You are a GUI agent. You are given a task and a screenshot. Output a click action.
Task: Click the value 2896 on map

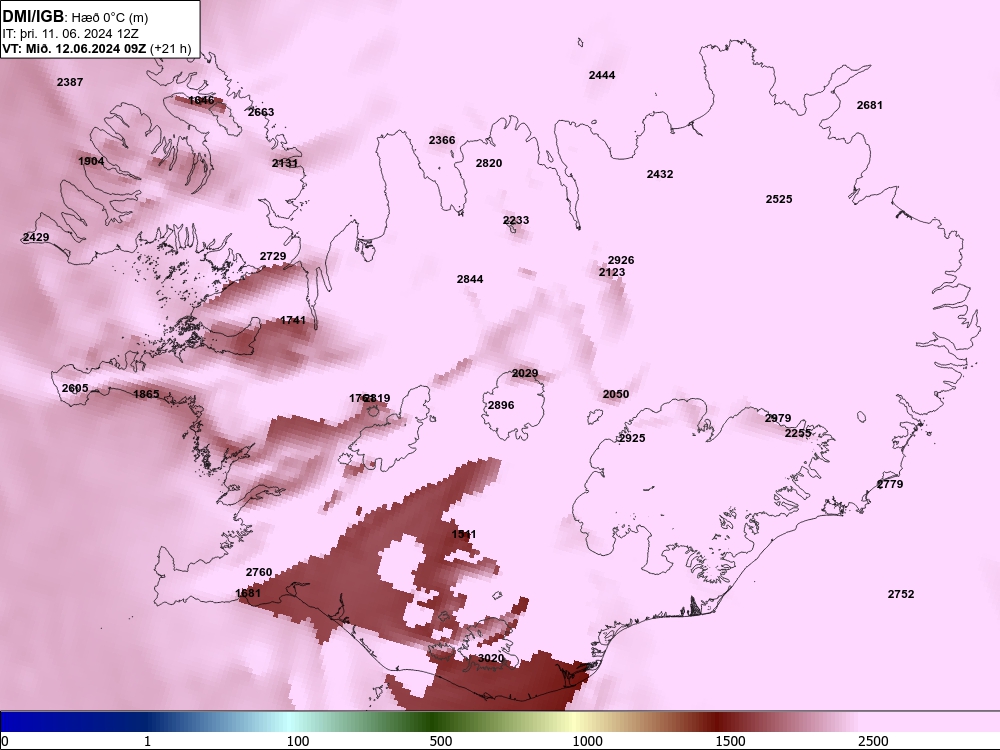[x=501, y=405]
